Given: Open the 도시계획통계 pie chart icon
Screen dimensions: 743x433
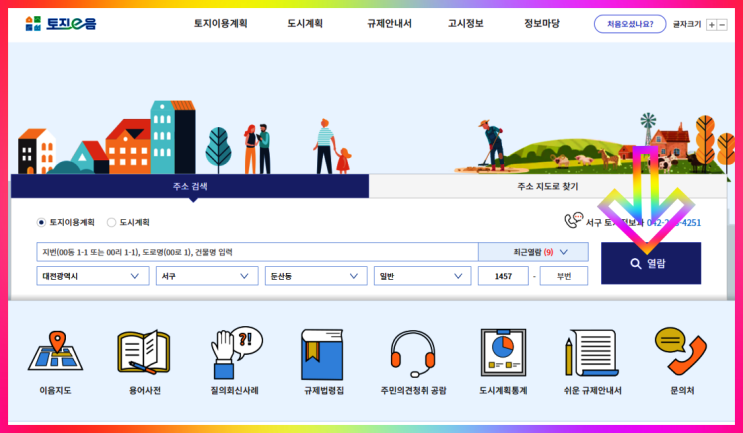Looking at the screenshot, I should 503,353.
